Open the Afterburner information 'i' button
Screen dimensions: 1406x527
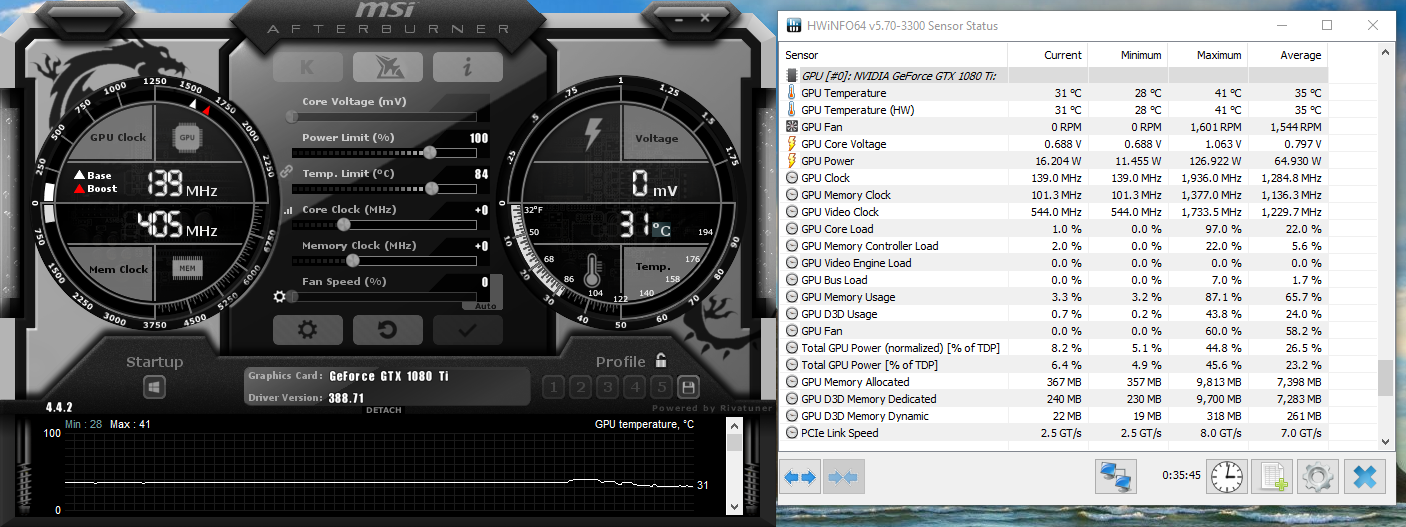pyautogui.click(x=467, y=66)
